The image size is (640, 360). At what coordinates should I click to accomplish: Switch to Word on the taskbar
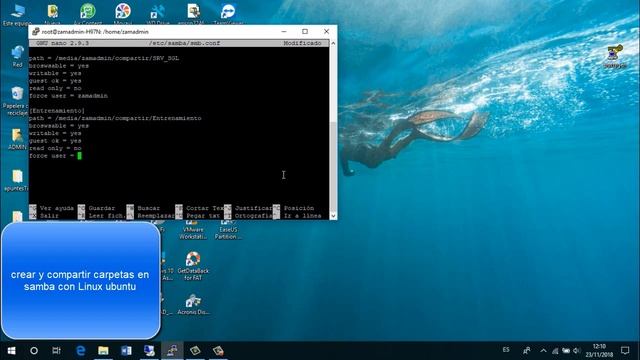126,351
